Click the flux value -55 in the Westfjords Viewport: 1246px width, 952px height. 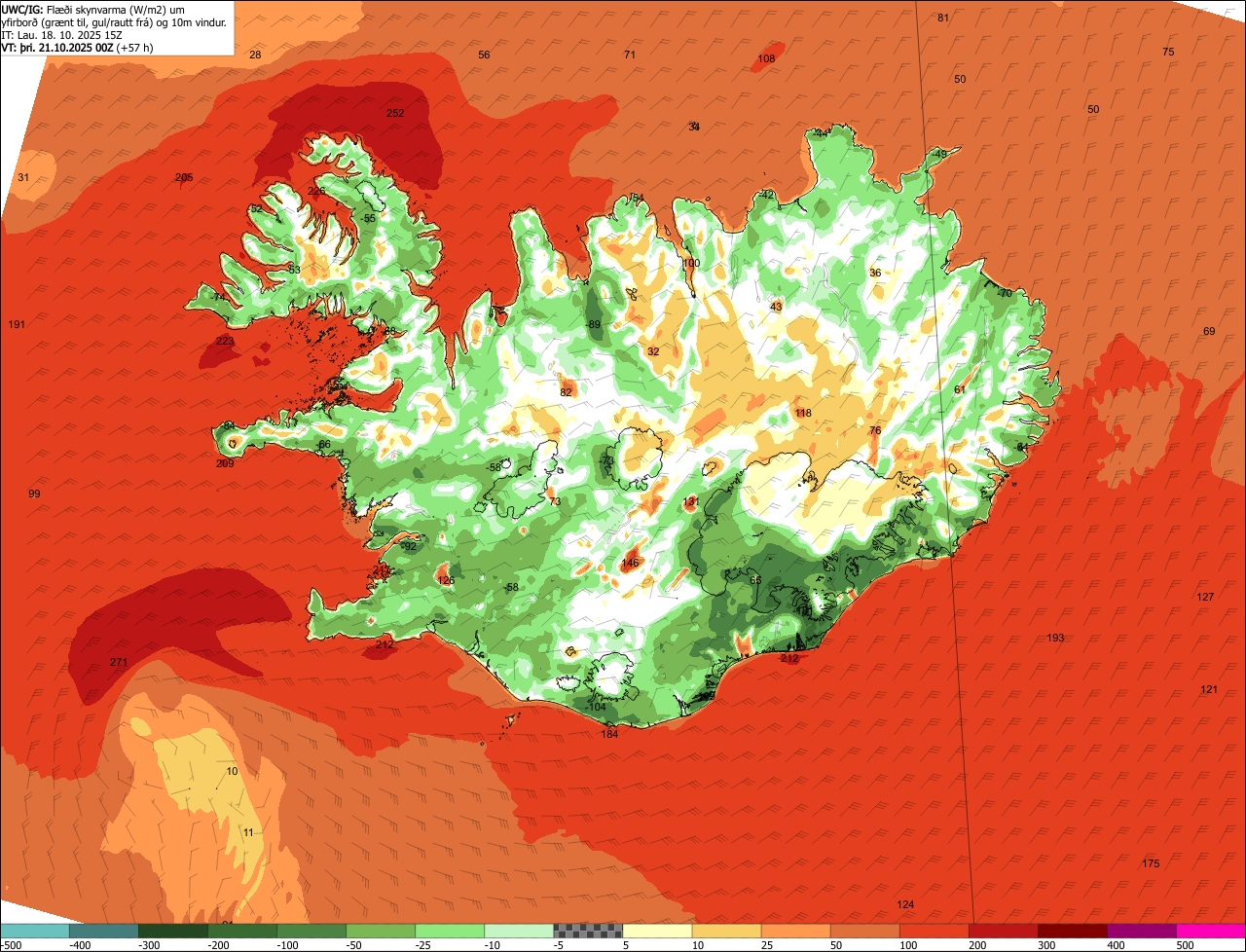coord(367,219)
